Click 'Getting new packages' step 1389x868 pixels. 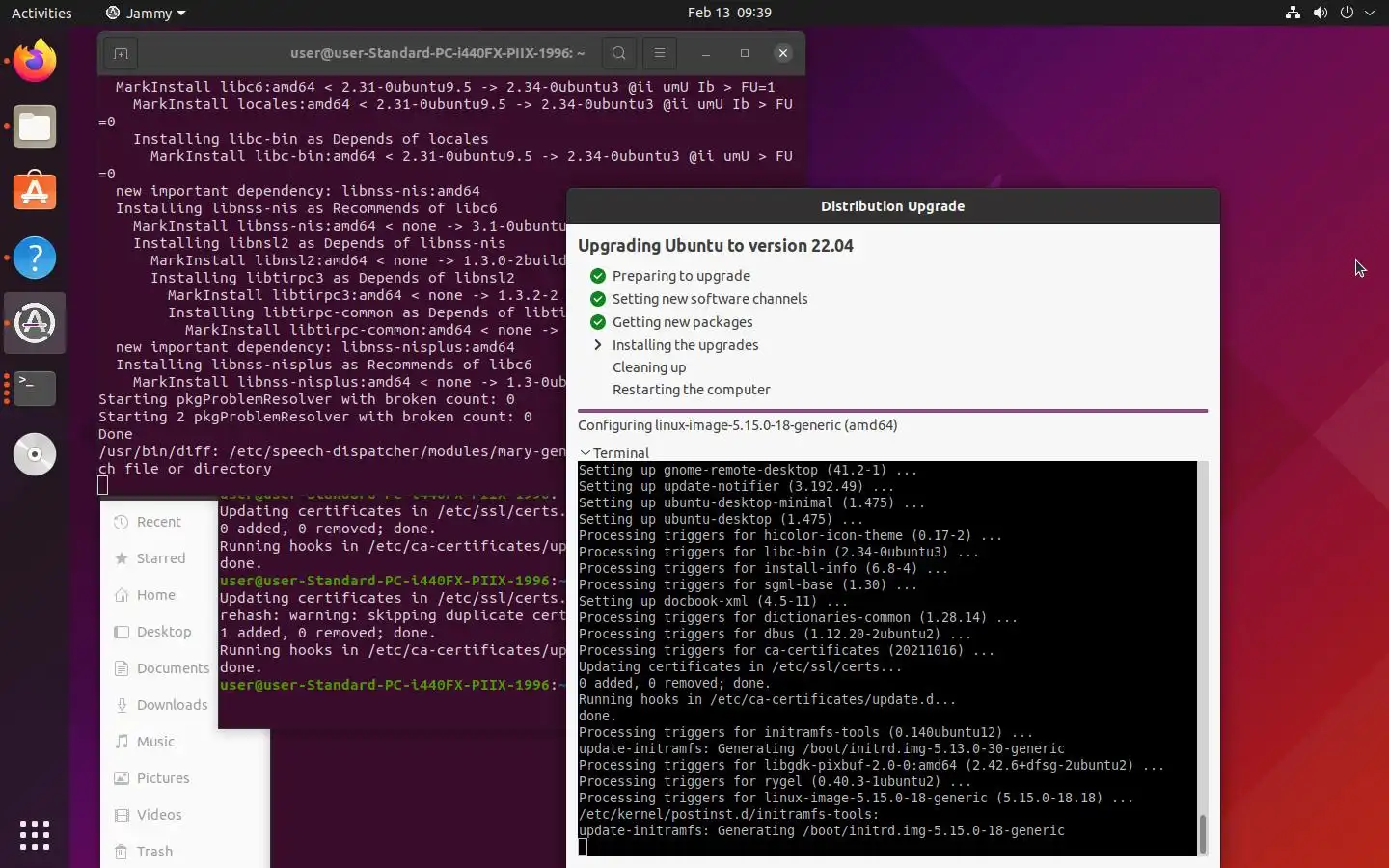682,322
